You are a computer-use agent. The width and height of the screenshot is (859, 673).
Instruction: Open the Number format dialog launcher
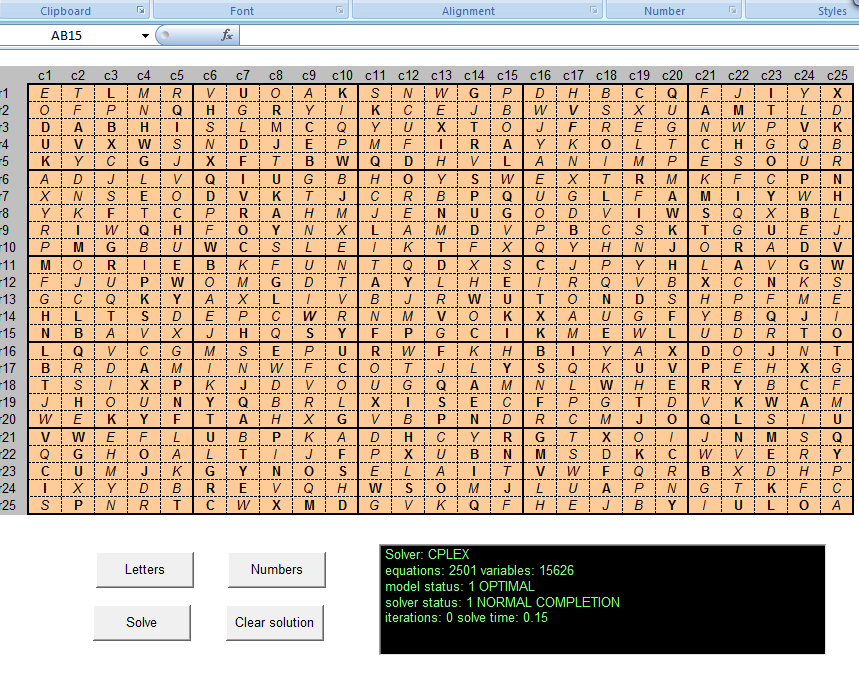coord(735,11)
